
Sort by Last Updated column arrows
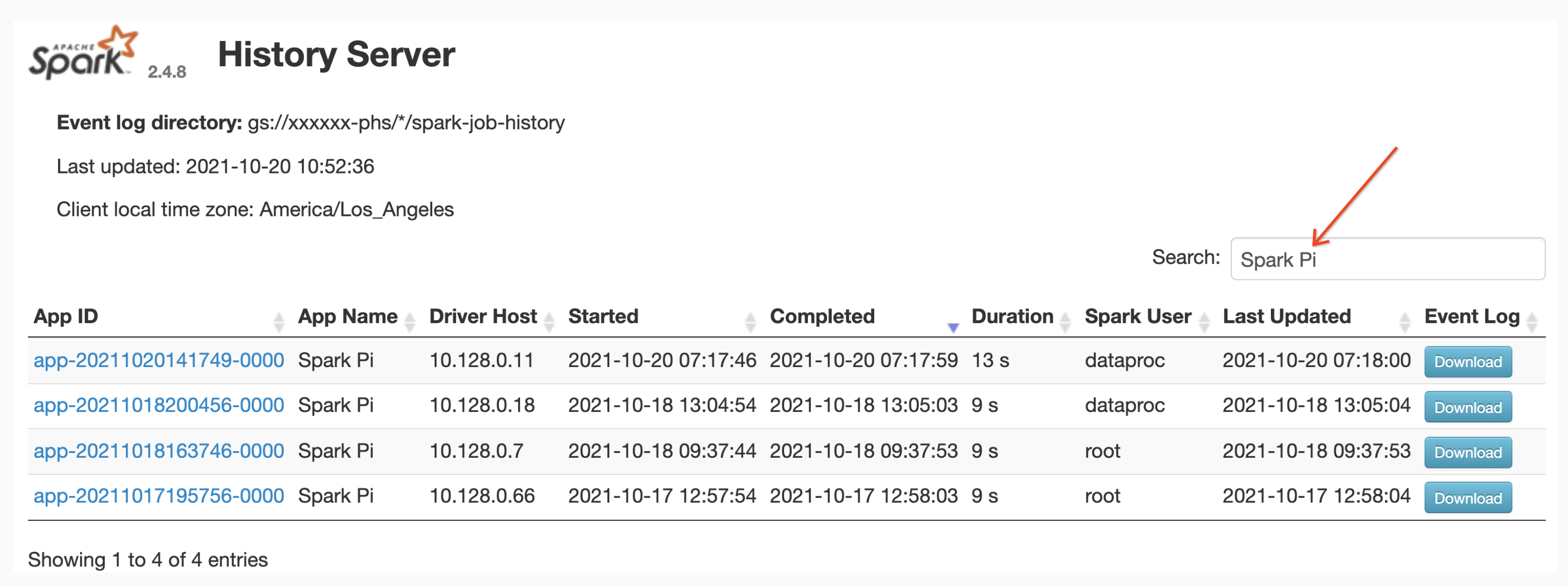(1405, 322)
